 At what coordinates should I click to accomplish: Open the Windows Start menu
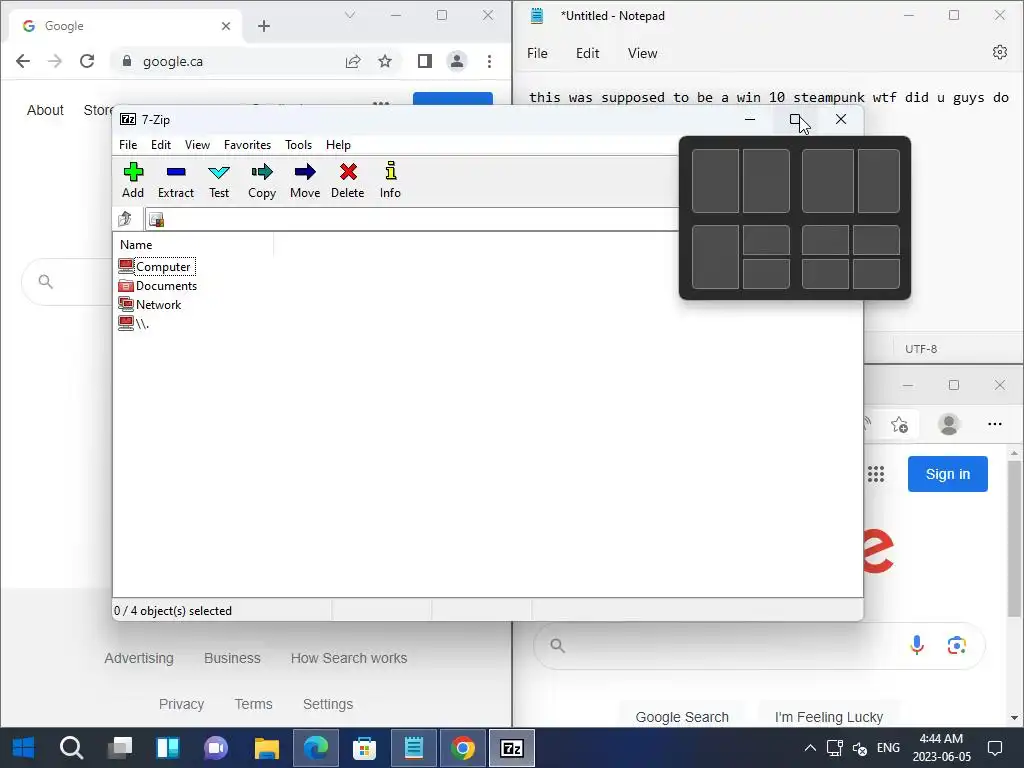(x=24, y=748)
